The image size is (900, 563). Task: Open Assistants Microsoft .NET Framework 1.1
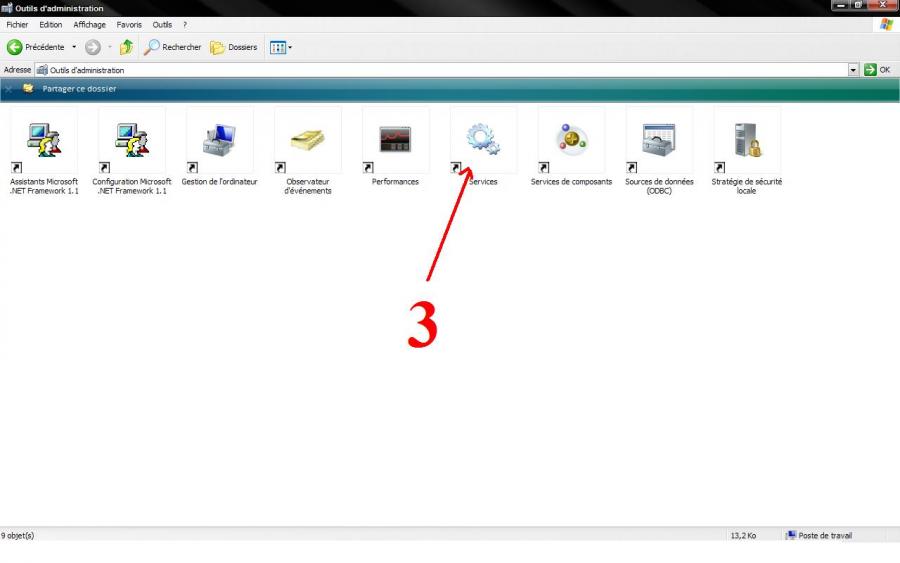43,141
